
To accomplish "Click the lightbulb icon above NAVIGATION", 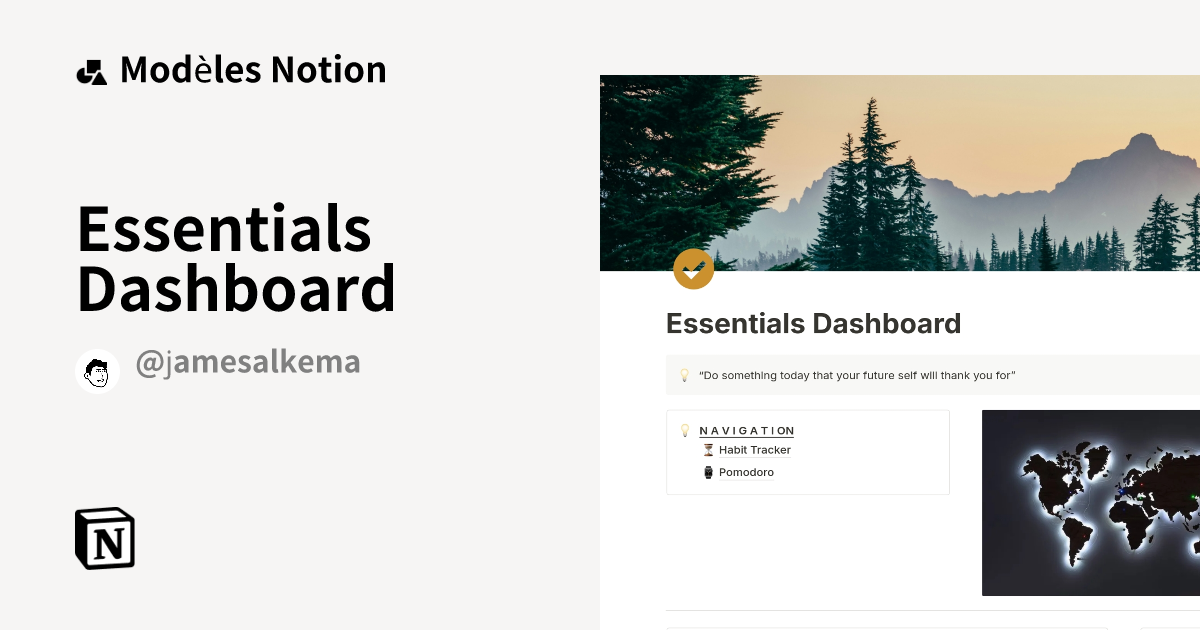I will [685, 430].
